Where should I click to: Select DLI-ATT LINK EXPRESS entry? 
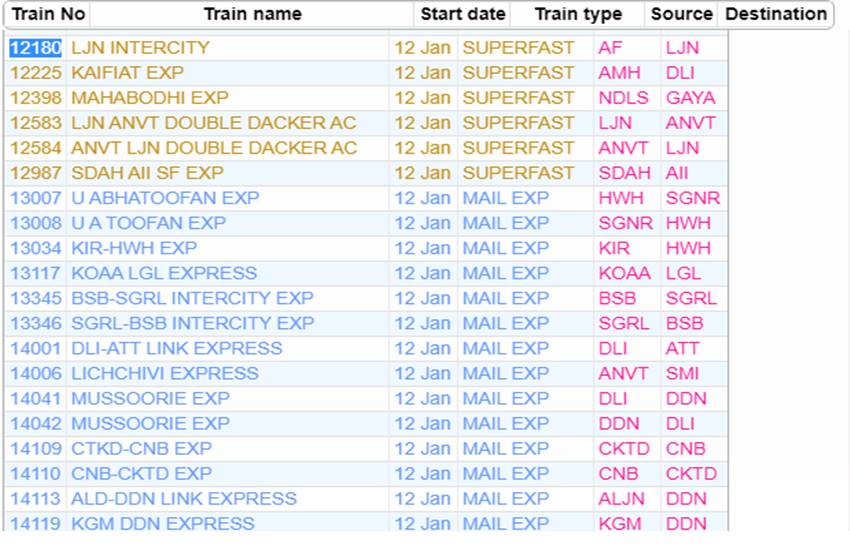tap(176, 348)
